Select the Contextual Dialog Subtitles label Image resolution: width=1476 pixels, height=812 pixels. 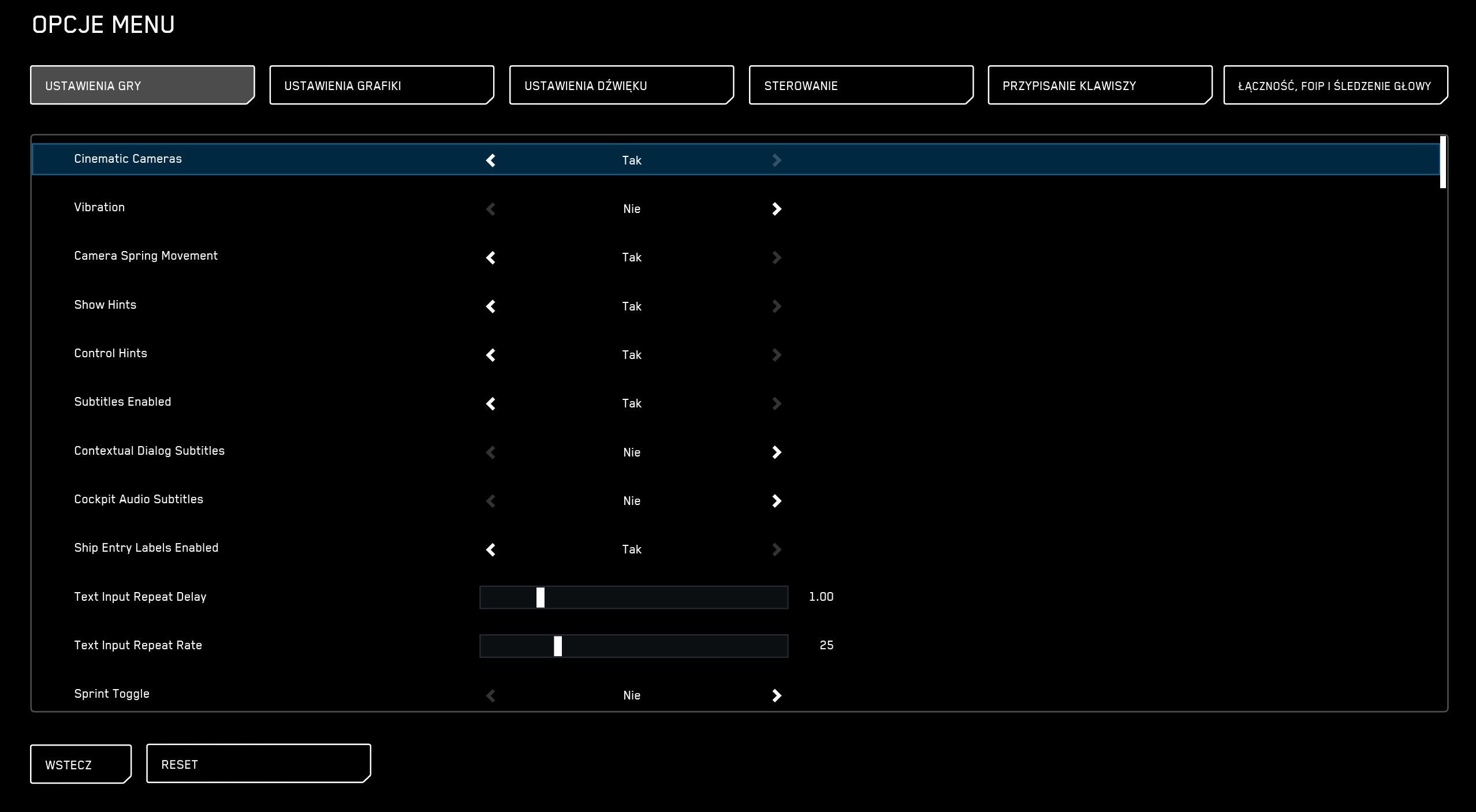[150, 451]
